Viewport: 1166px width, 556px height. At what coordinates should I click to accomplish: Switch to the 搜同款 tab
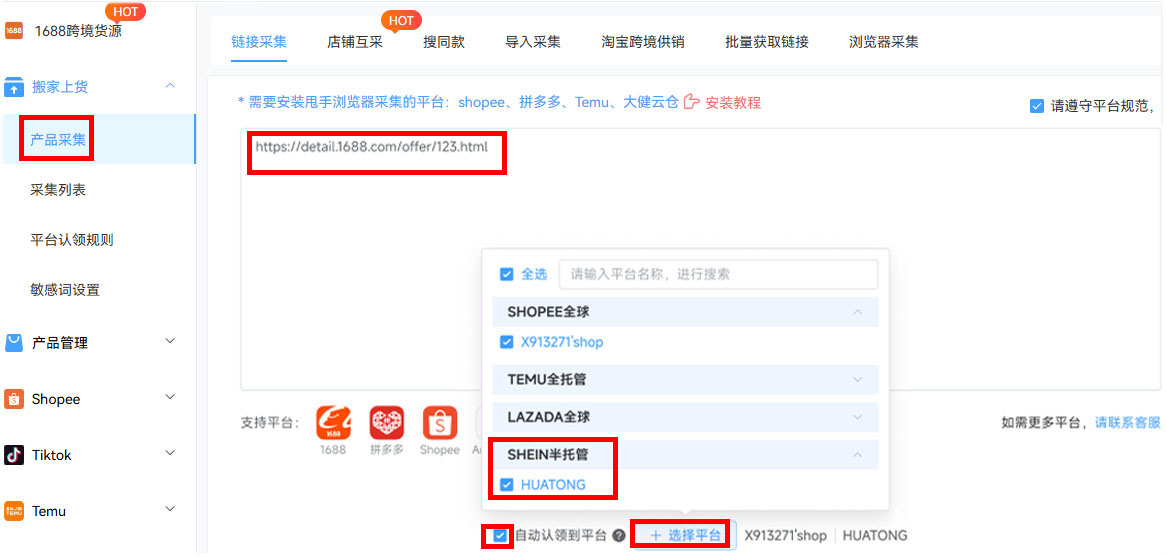(x=444, y=42)
